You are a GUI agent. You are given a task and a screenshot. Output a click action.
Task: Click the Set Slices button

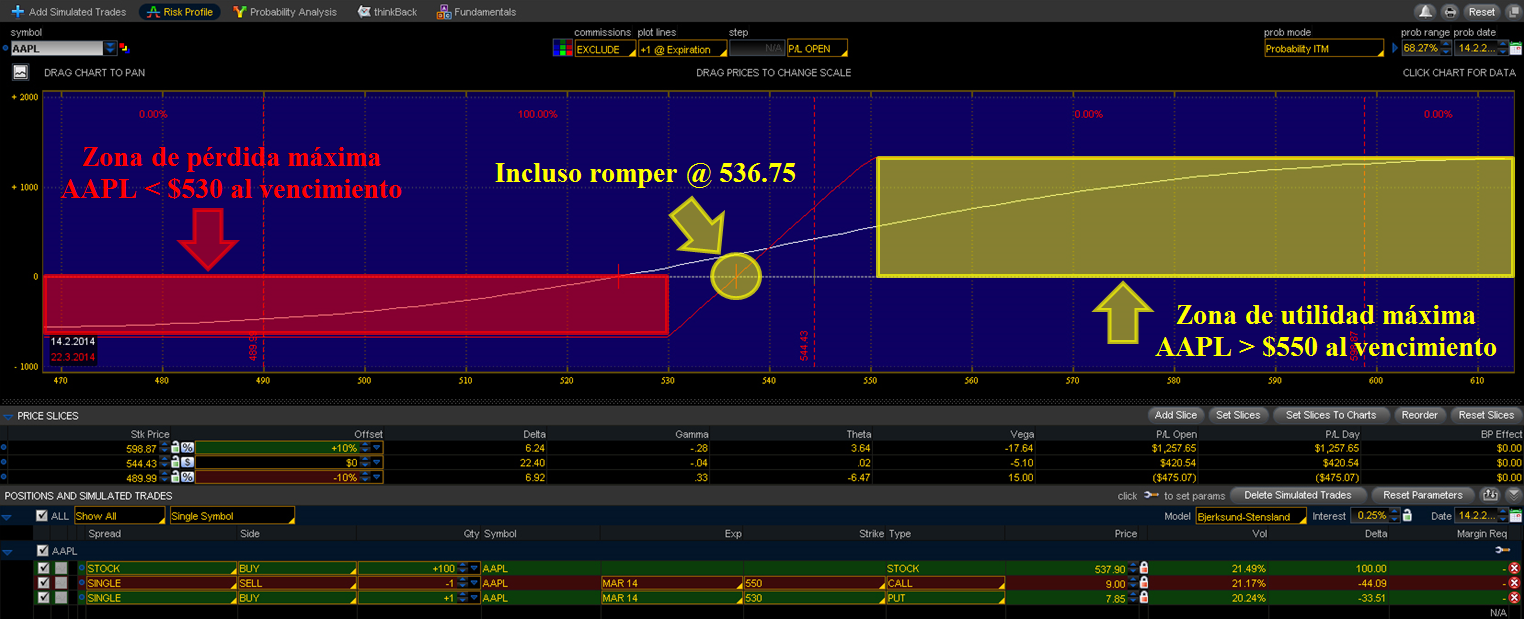click(x=1238, y=415)
